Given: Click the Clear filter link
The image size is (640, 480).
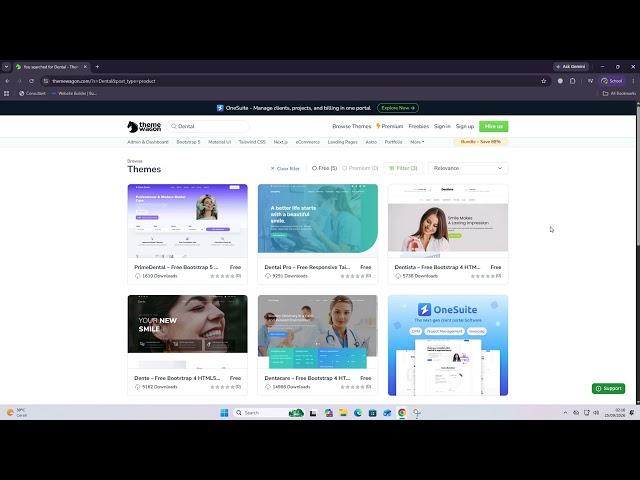Looking at the screenshot, I should point(285,169).
